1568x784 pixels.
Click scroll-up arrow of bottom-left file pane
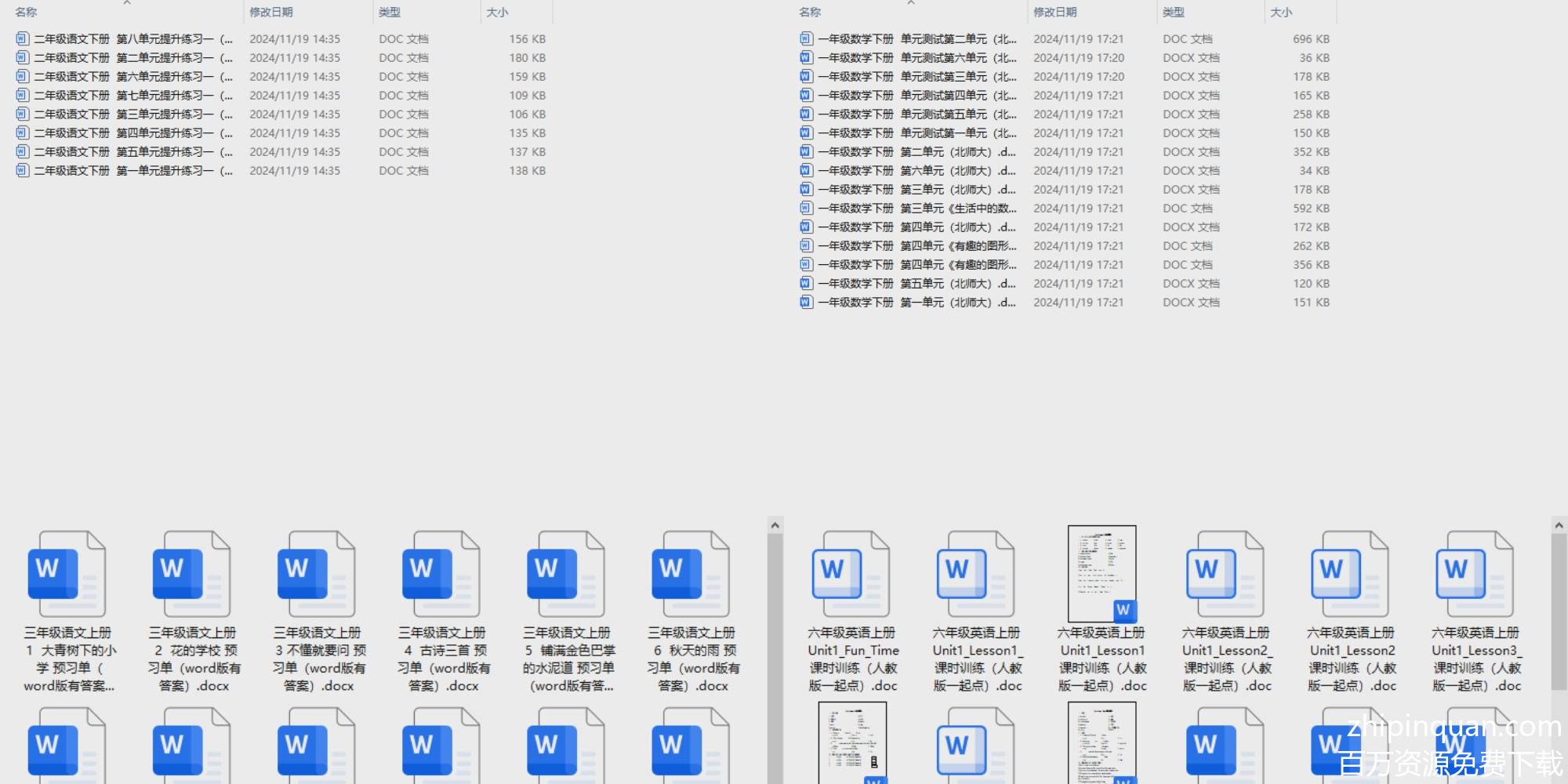click(x=775, y=525)
